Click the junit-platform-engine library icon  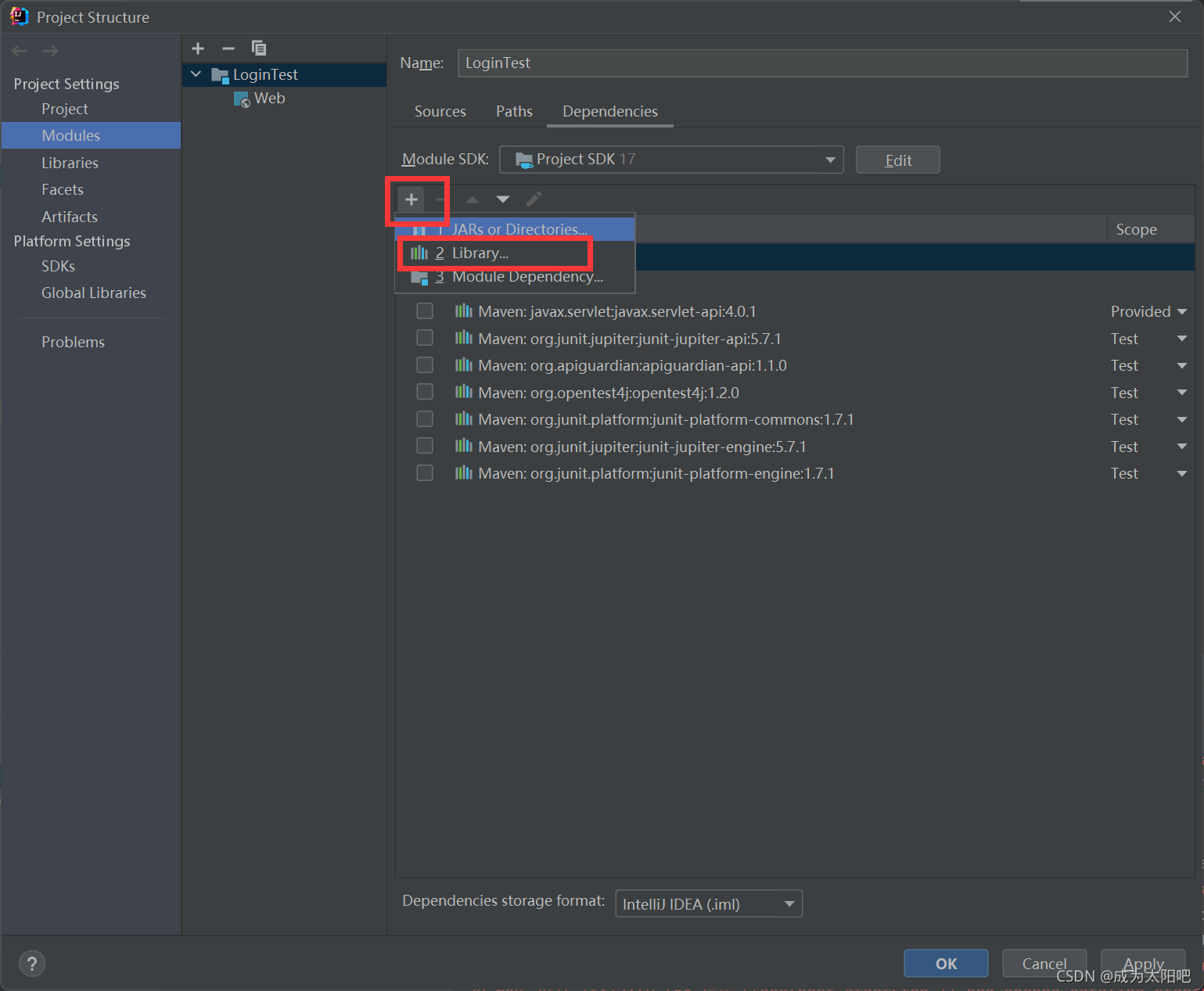(464, 473)
